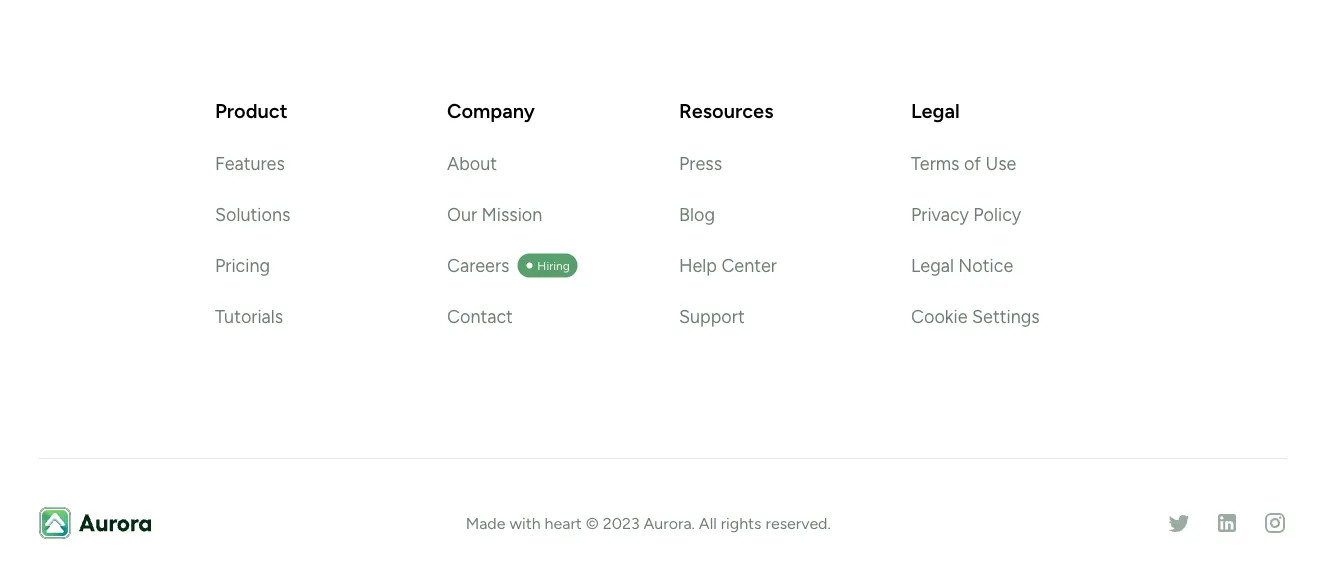Image resolution: width=1326 pixels, height=587 pixels.
Task: Click the Aurora logo icon
Action: tap(55, 523)
